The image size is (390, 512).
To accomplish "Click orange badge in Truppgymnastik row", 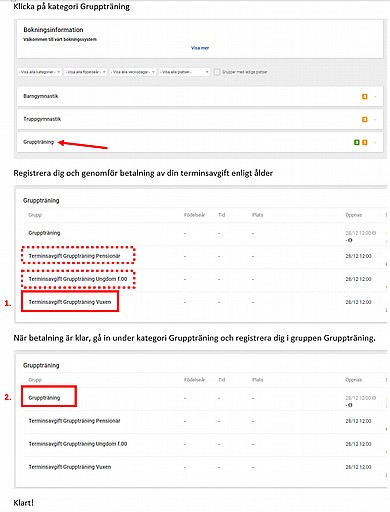I will (x=365, y=119).
